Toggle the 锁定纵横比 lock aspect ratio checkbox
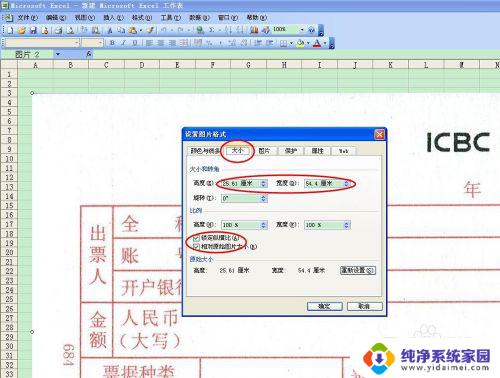Screen dimensions: 500x378 point(196,238)
